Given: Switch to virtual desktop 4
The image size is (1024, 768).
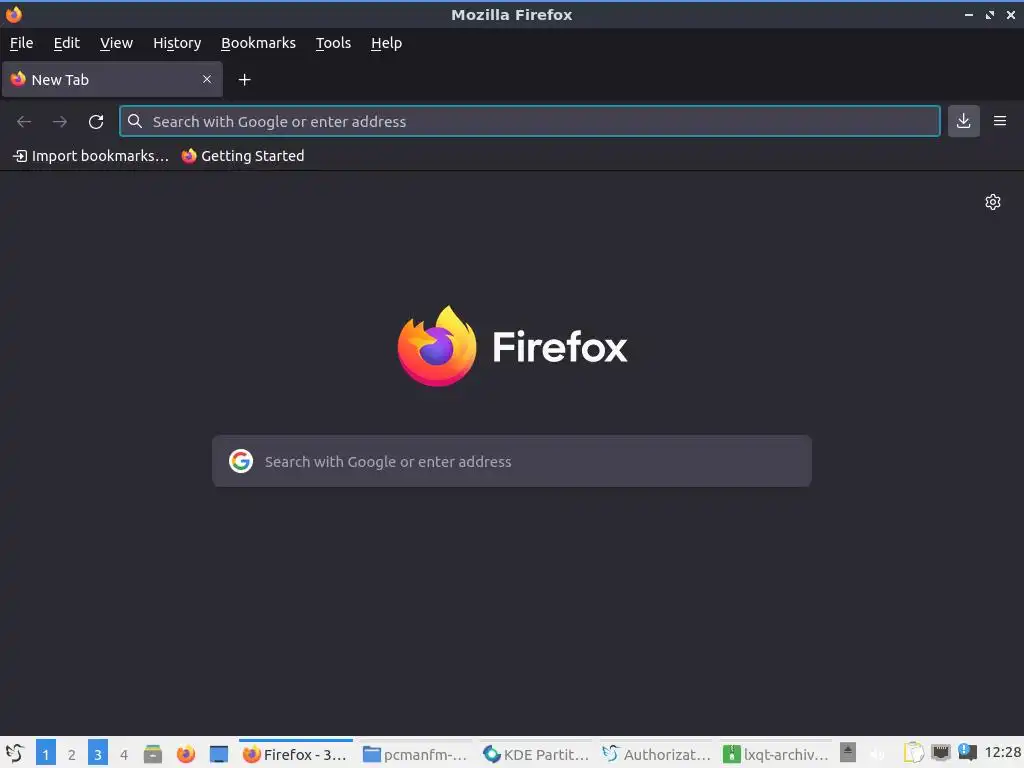Looking at the screenshot, I should tap(124, 754).
